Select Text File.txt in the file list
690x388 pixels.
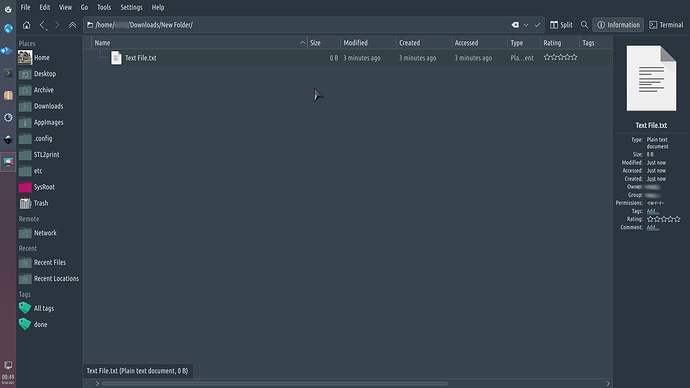point(140,58)
